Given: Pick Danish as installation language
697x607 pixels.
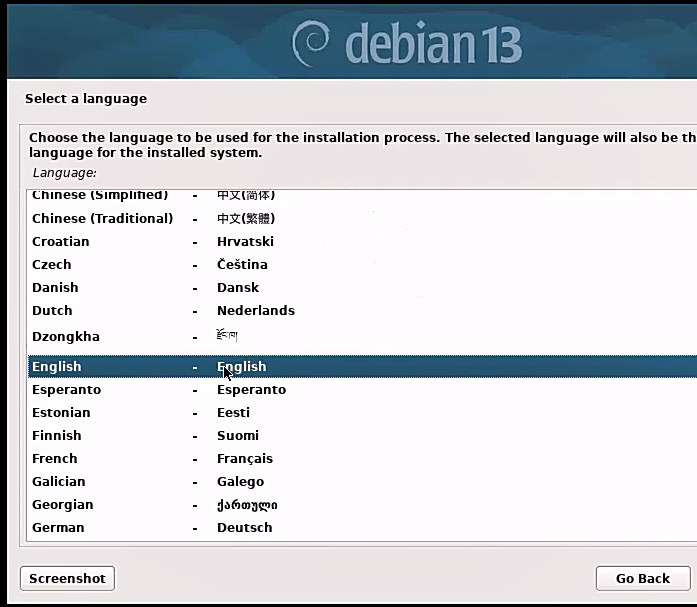Looking at the screenshot, I should coord(55,287).
